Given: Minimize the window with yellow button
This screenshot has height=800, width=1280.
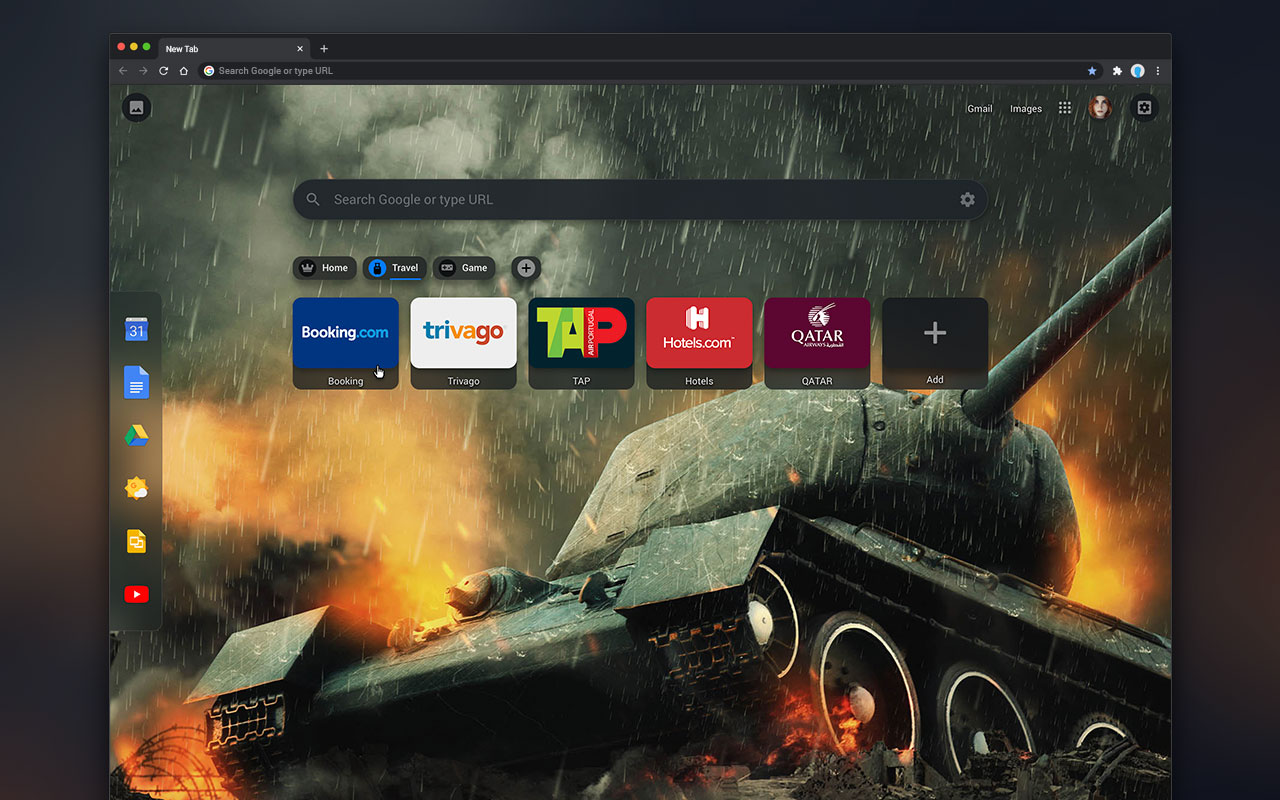Looking at the screenshot, I should coord(134,47).
